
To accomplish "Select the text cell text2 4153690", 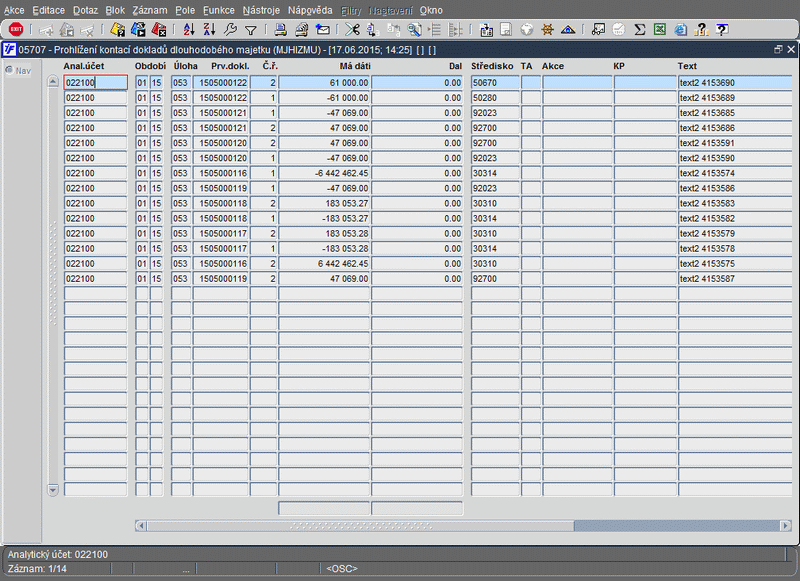I will (735, 83).
